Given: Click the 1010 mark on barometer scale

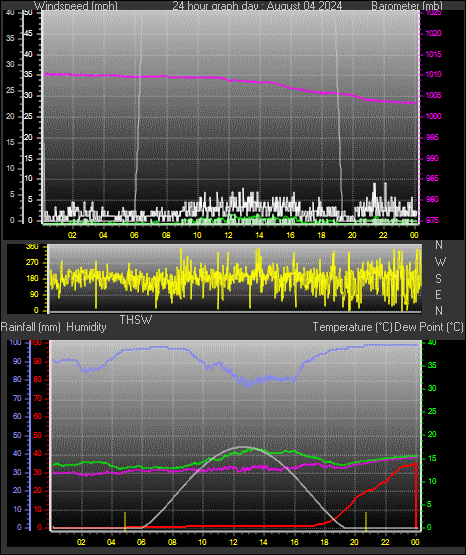Looking at the screenshot, I should [x=433, y=75].
